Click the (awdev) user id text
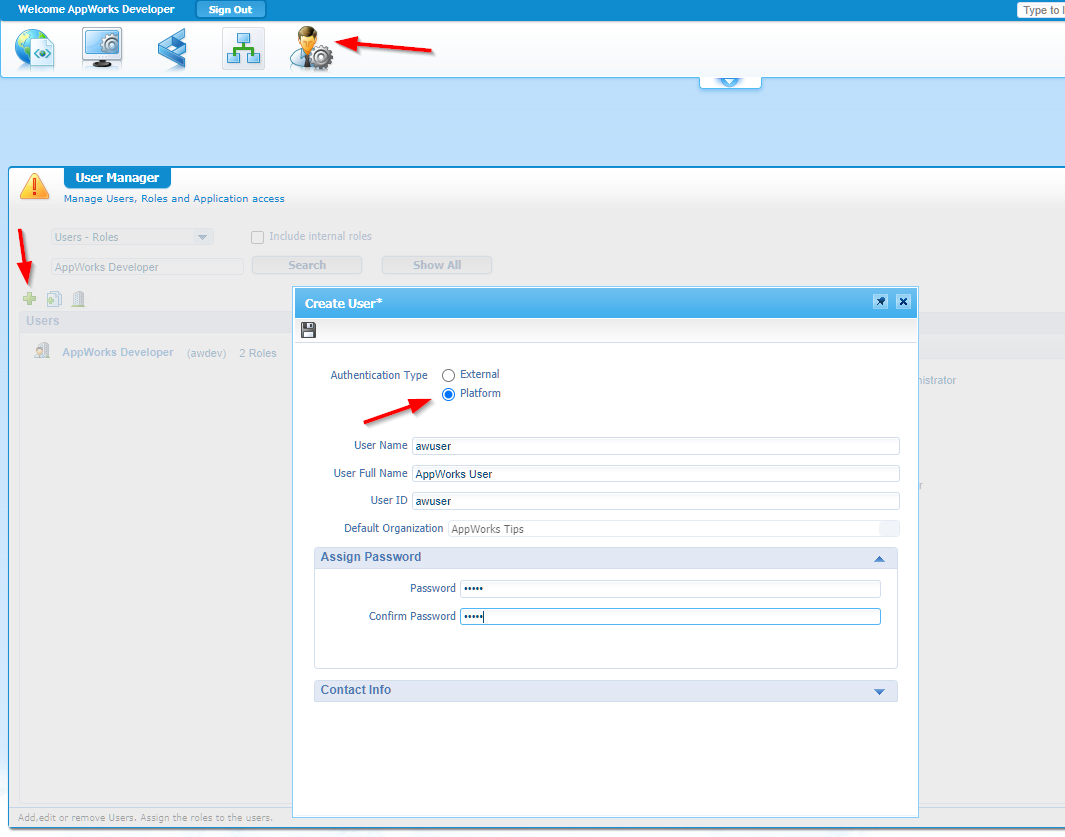1065x837 pixels. tap(206, 353)
